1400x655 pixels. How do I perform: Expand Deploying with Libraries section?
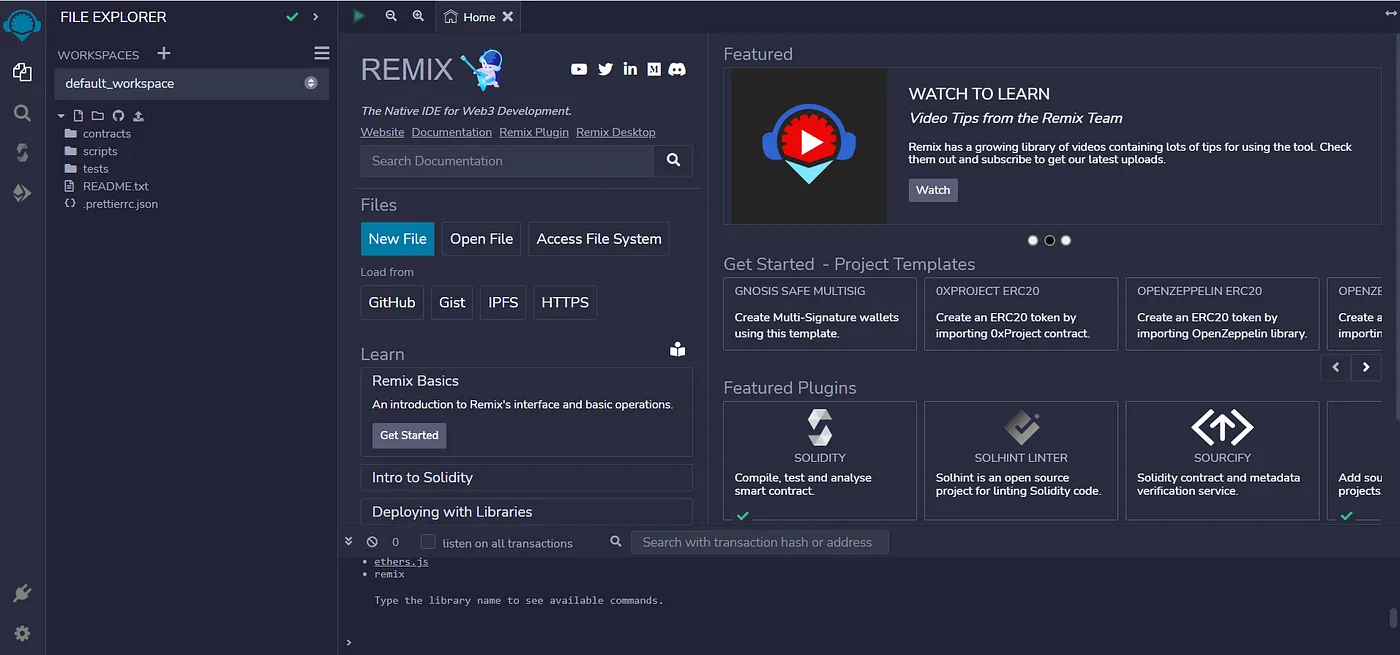pos(527,511)
